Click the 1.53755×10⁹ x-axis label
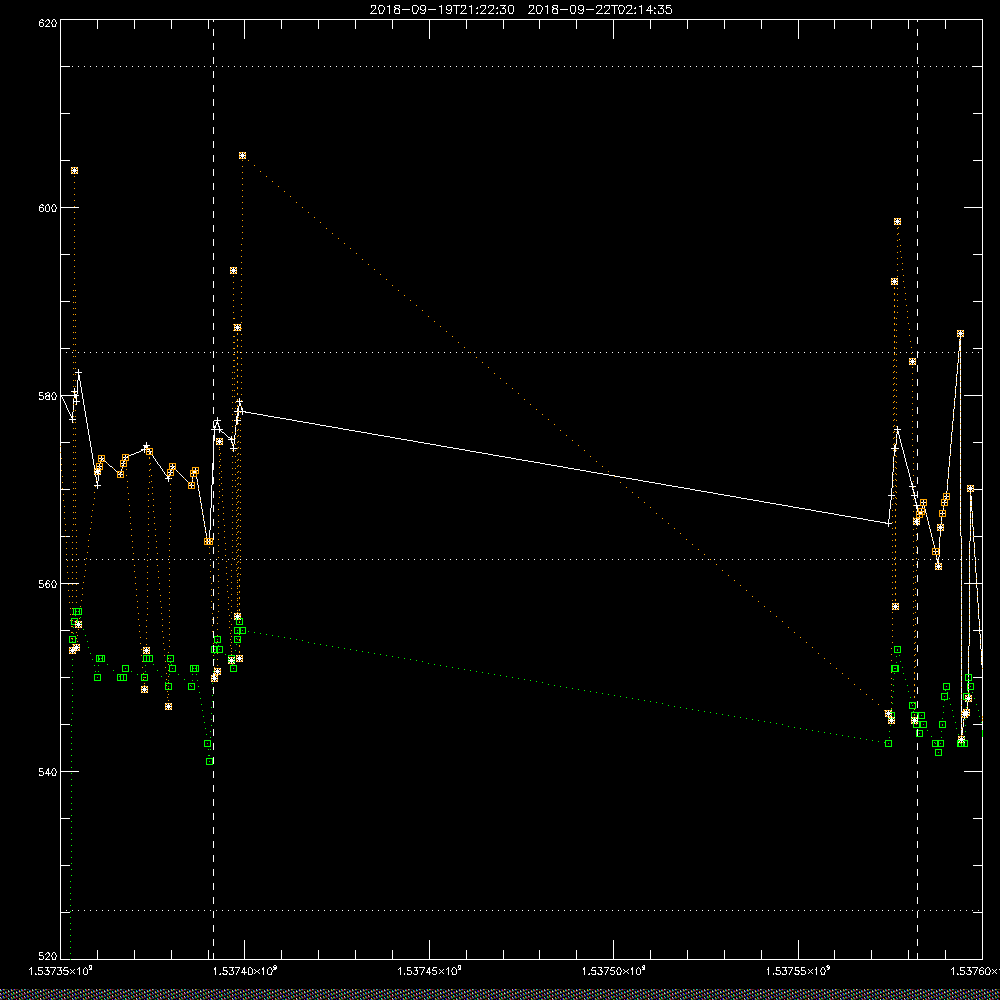 pyautogui.click(x=798, y=971)
